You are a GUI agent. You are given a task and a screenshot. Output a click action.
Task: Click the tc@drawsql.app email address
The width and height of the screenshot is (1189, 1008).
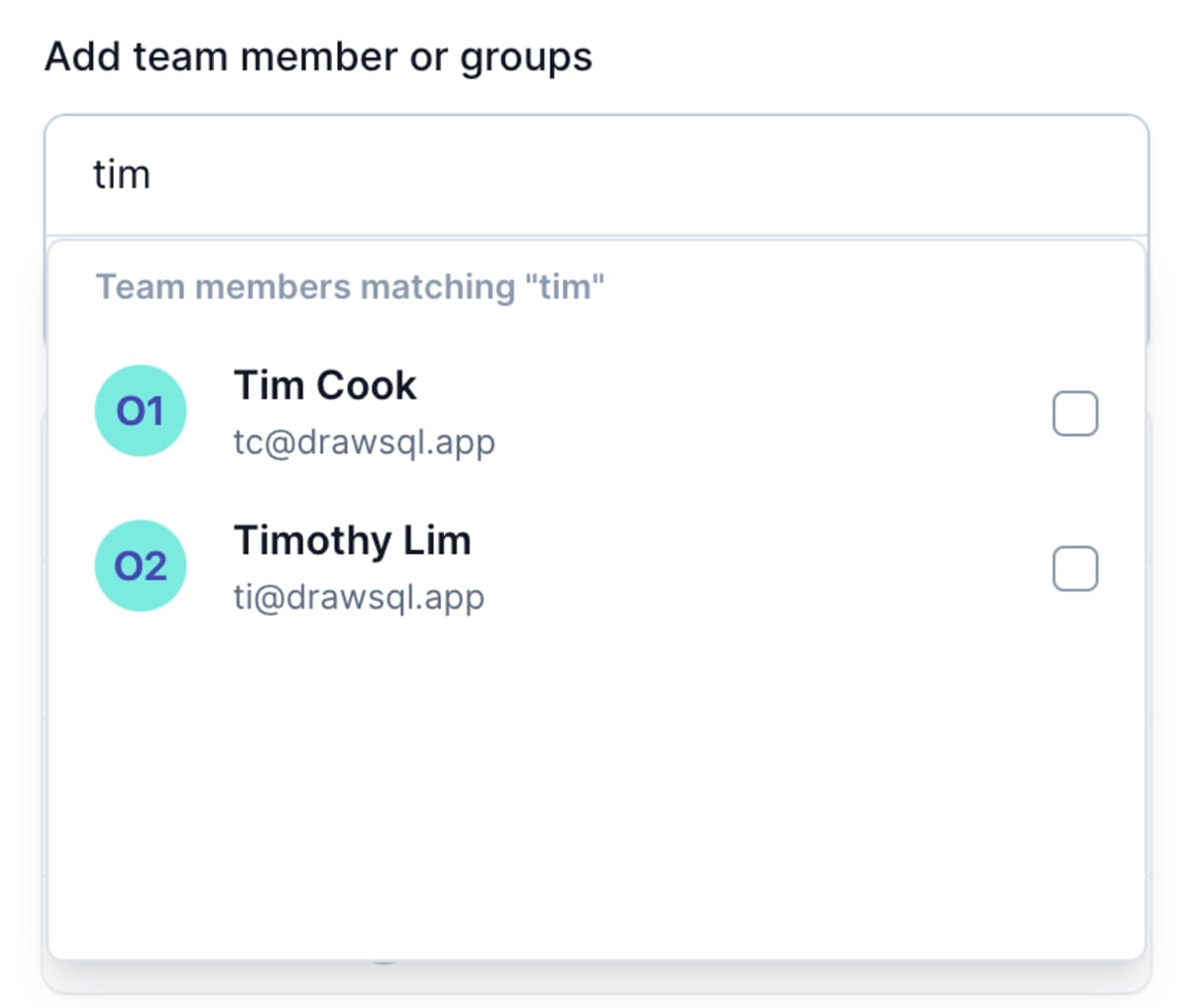click(x=364, y=442)
